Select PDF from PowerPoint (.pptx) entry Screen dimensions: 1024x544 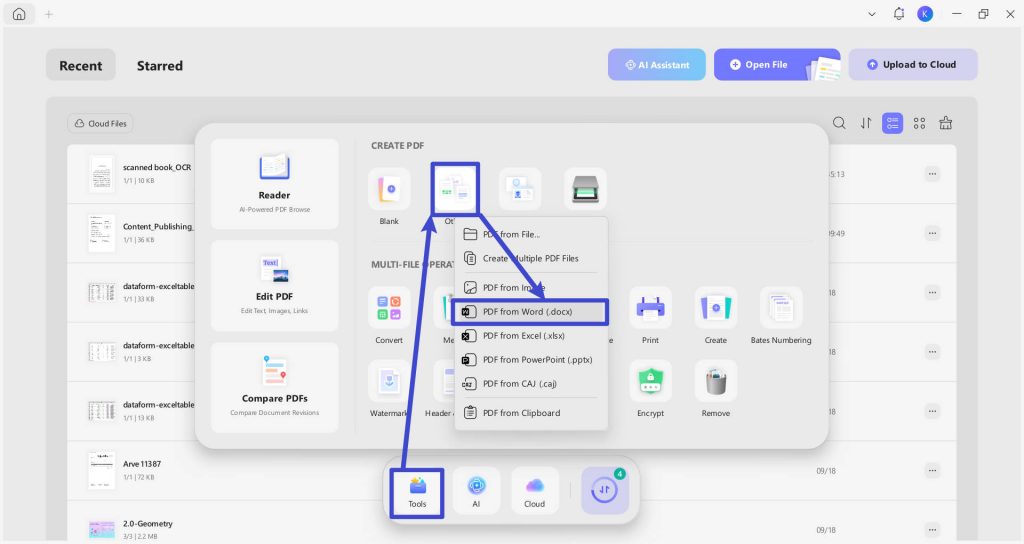click(x=531, y=360)
